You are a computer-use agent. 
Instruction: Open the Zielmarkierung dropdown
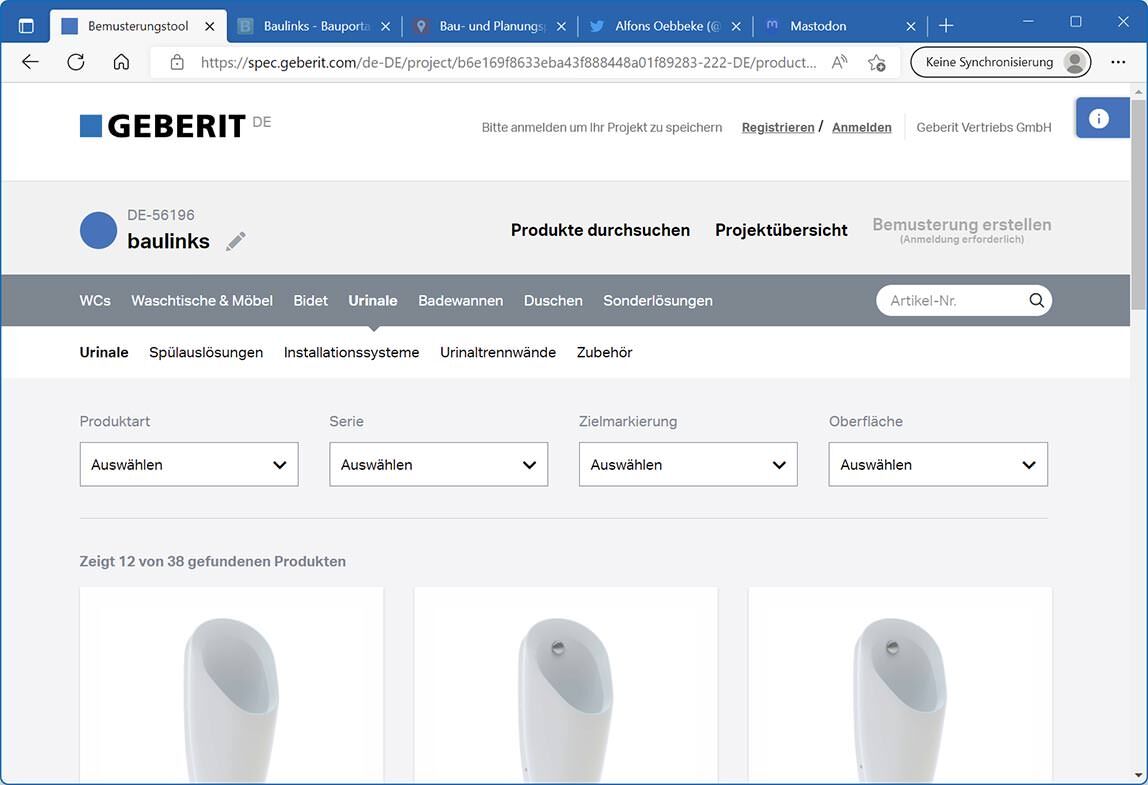pyautogui.click(x=688, y=464)
